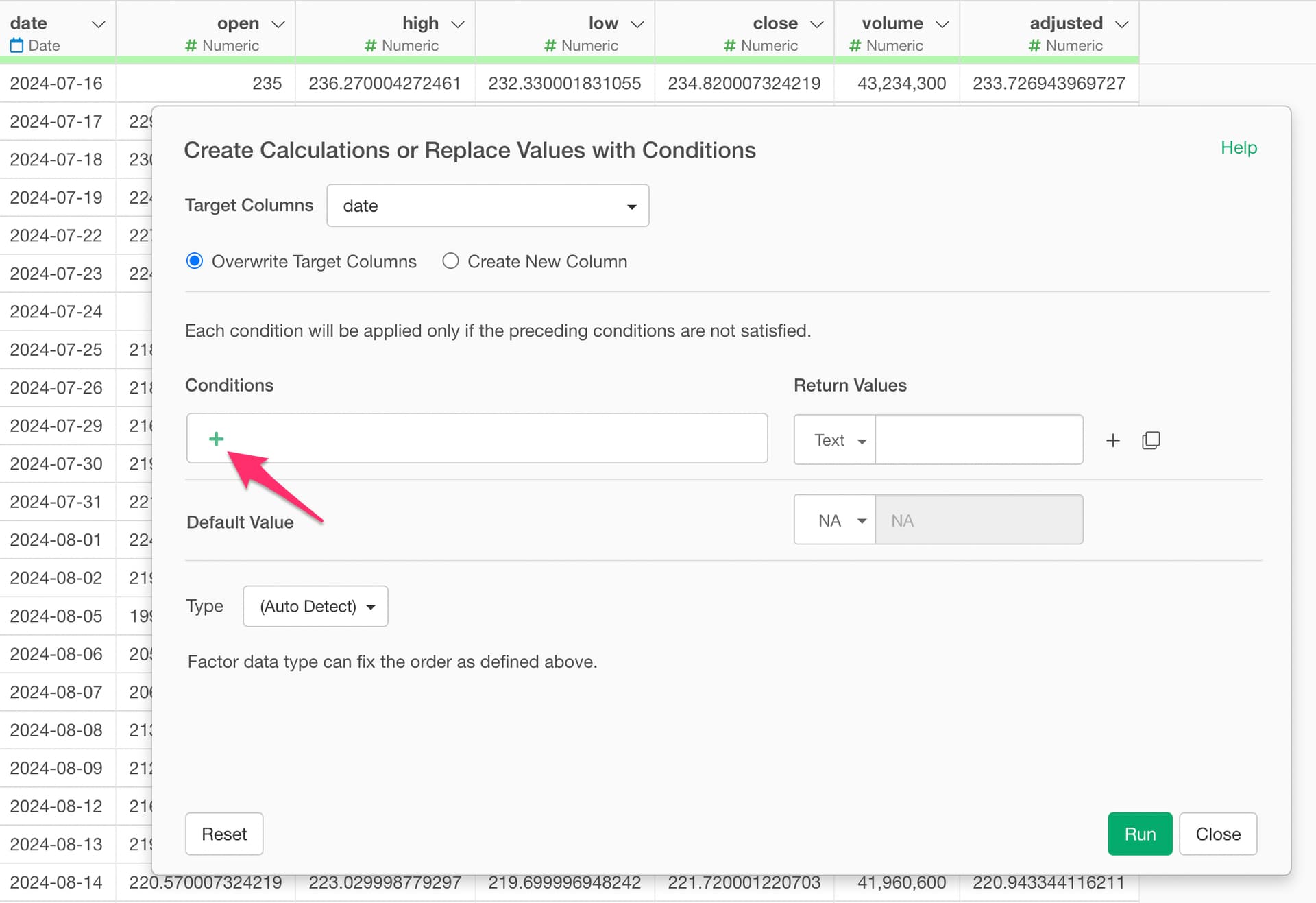Duplicate the condition row using copy icon

pos(1151,440)
